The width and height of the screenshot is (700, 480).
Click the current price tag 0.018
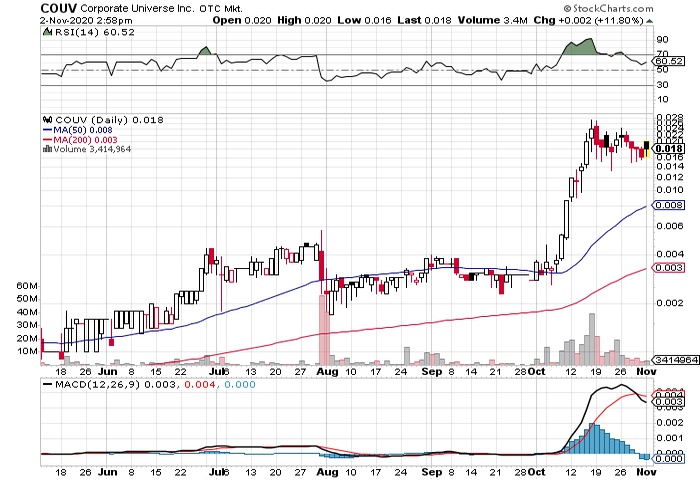667,148
